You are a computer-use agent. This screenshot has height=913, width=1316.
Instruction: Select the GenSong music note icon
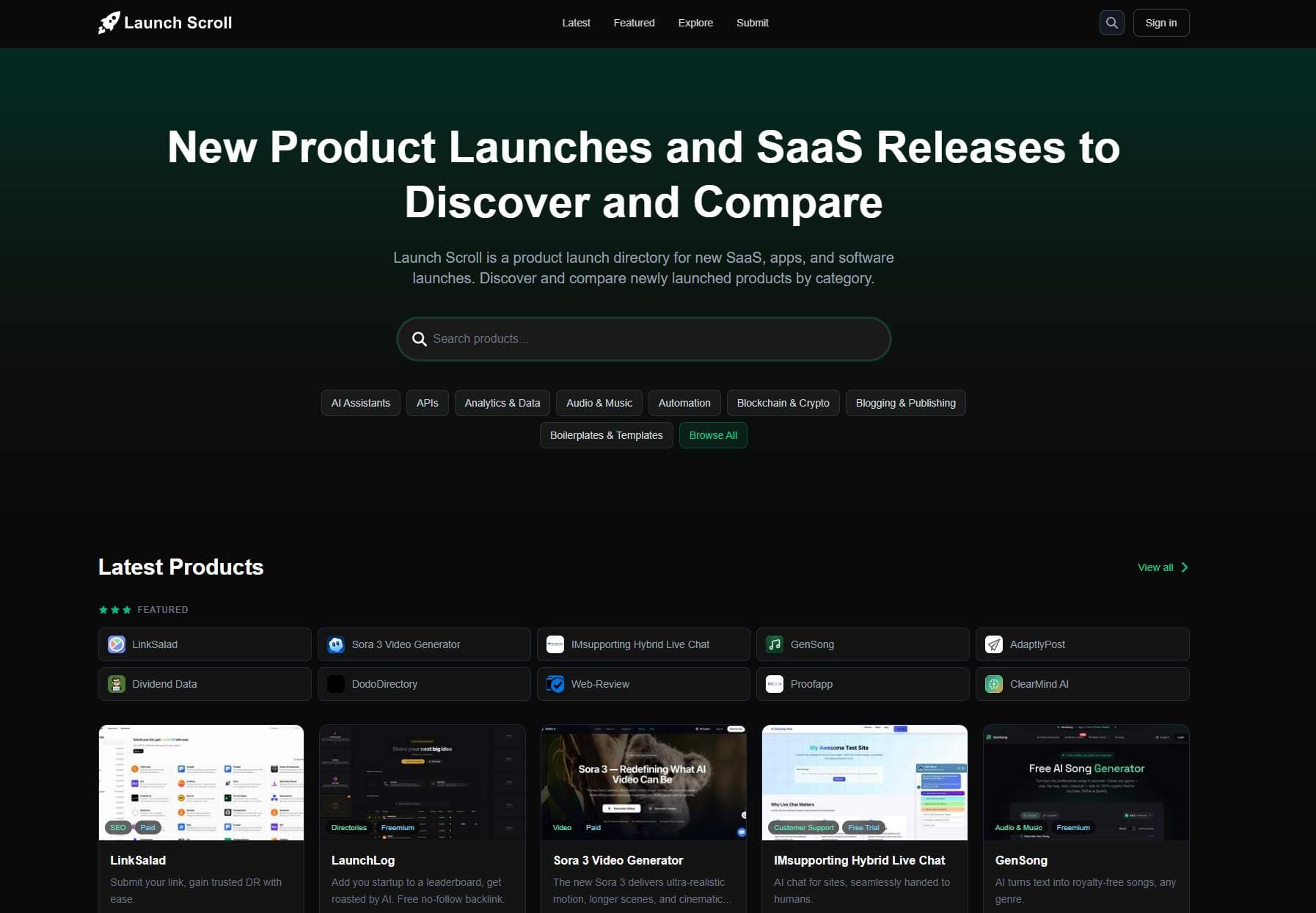coord(775,644)
